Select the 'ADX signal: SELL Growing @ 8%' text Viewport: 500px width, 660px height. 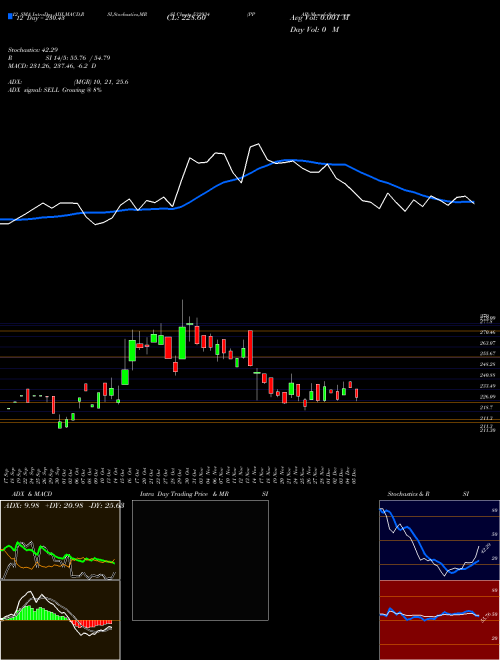55,90
